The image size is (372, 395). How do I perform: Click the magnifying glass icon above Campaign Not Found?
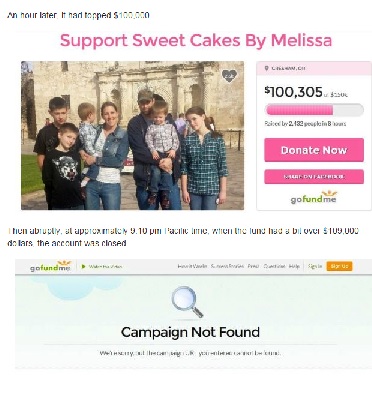187,302
